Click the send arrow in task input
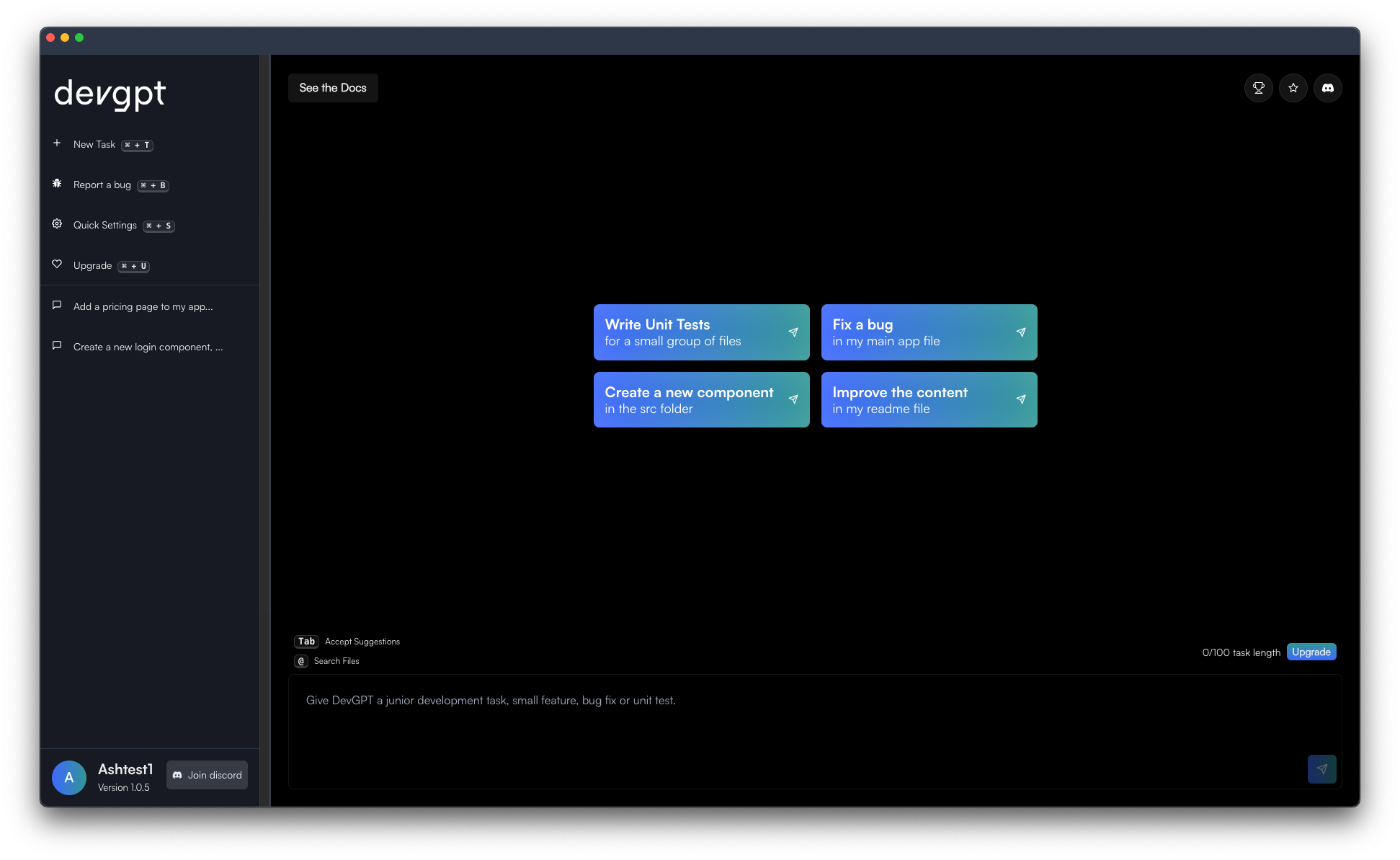This screenshot has width=1400, height=860. (1321, 769)
